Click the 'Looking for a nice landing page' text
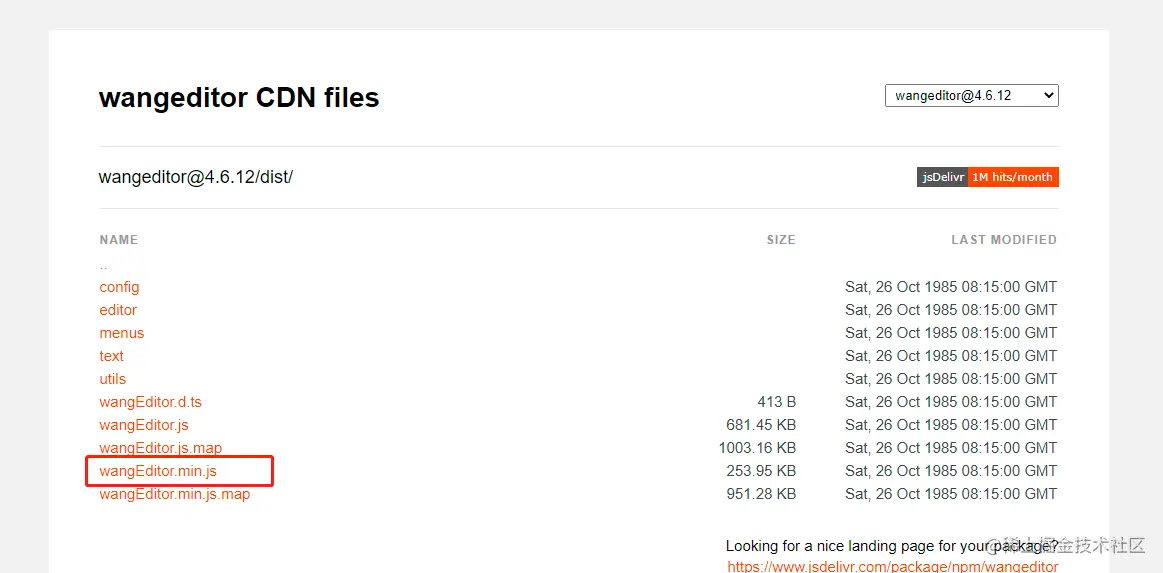The image size is (1163, 573). click(892, 546)
